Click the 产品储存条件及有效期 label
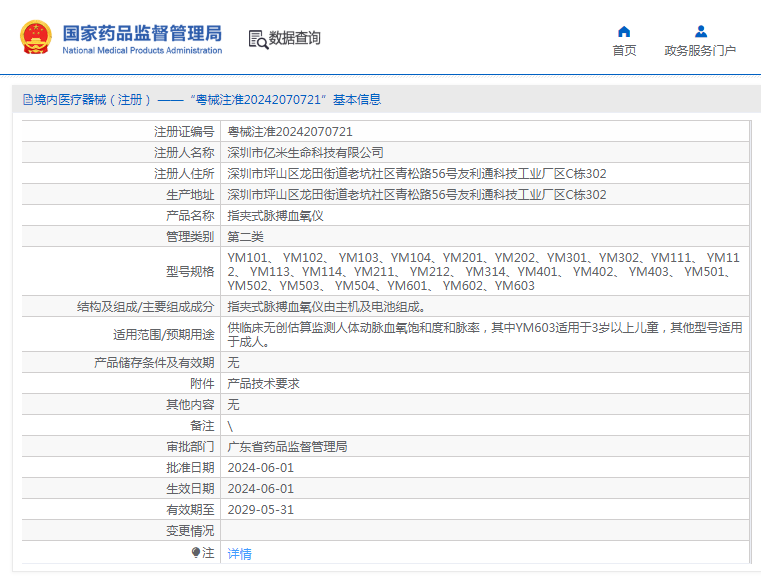Image resolution: width=761 pixels, height=576 pixels. pos(154,362)
